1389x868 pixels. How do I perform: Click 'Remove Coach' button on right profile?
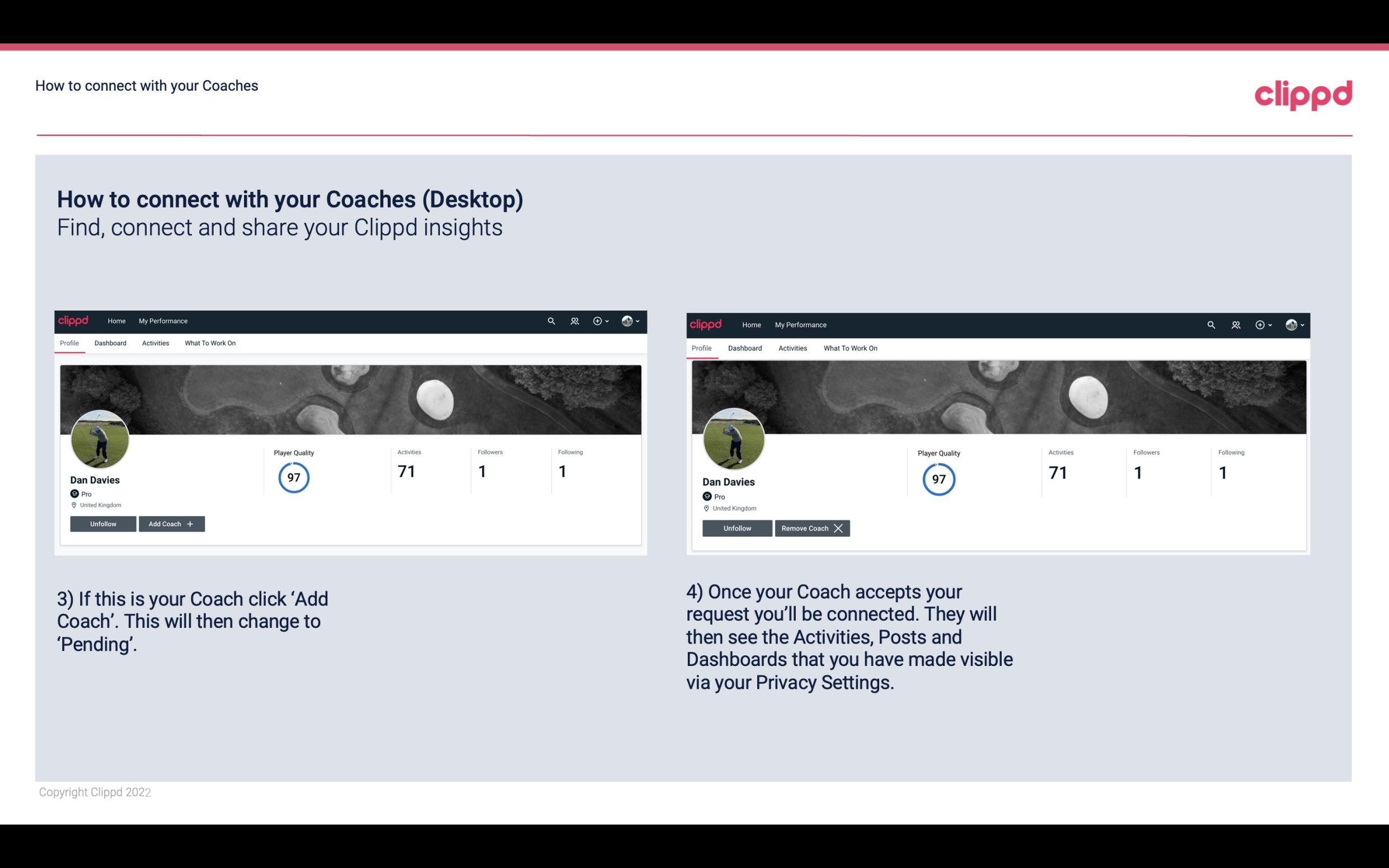(812, 528)
